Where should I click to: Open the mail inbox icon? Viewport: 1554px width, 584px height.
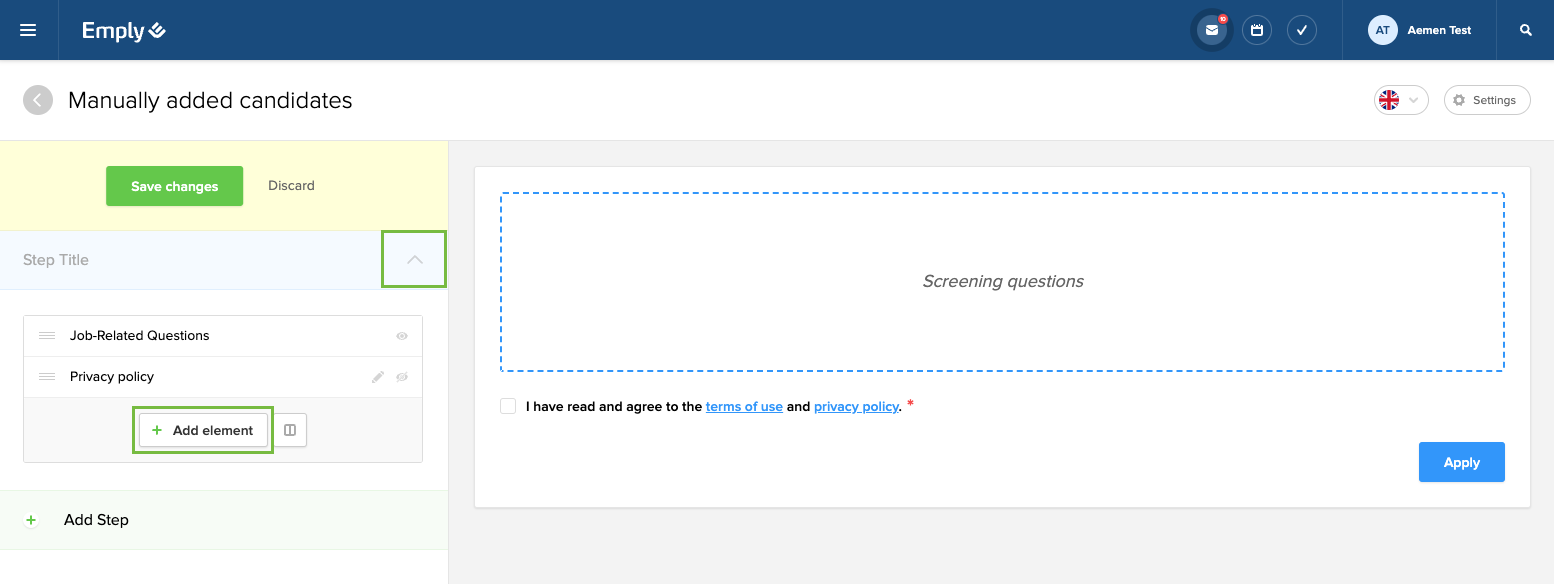pos(1212,30)
